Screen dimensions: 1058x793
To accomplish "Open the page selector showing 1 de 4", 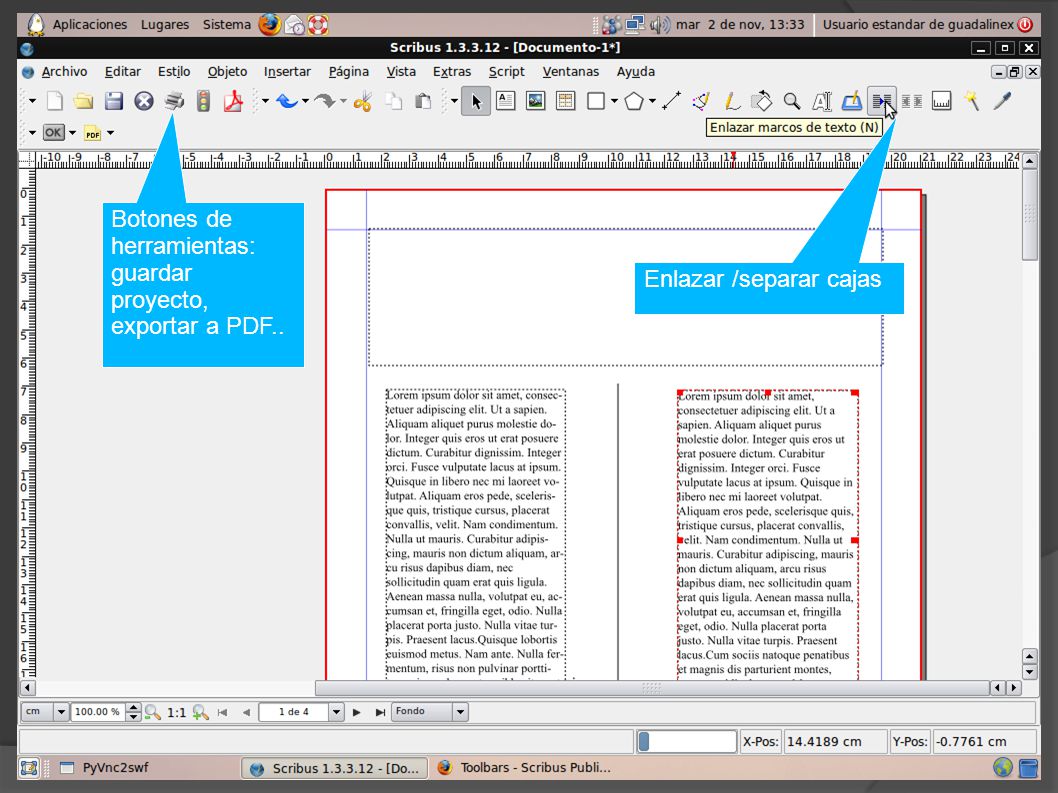I will pos(302,712).
